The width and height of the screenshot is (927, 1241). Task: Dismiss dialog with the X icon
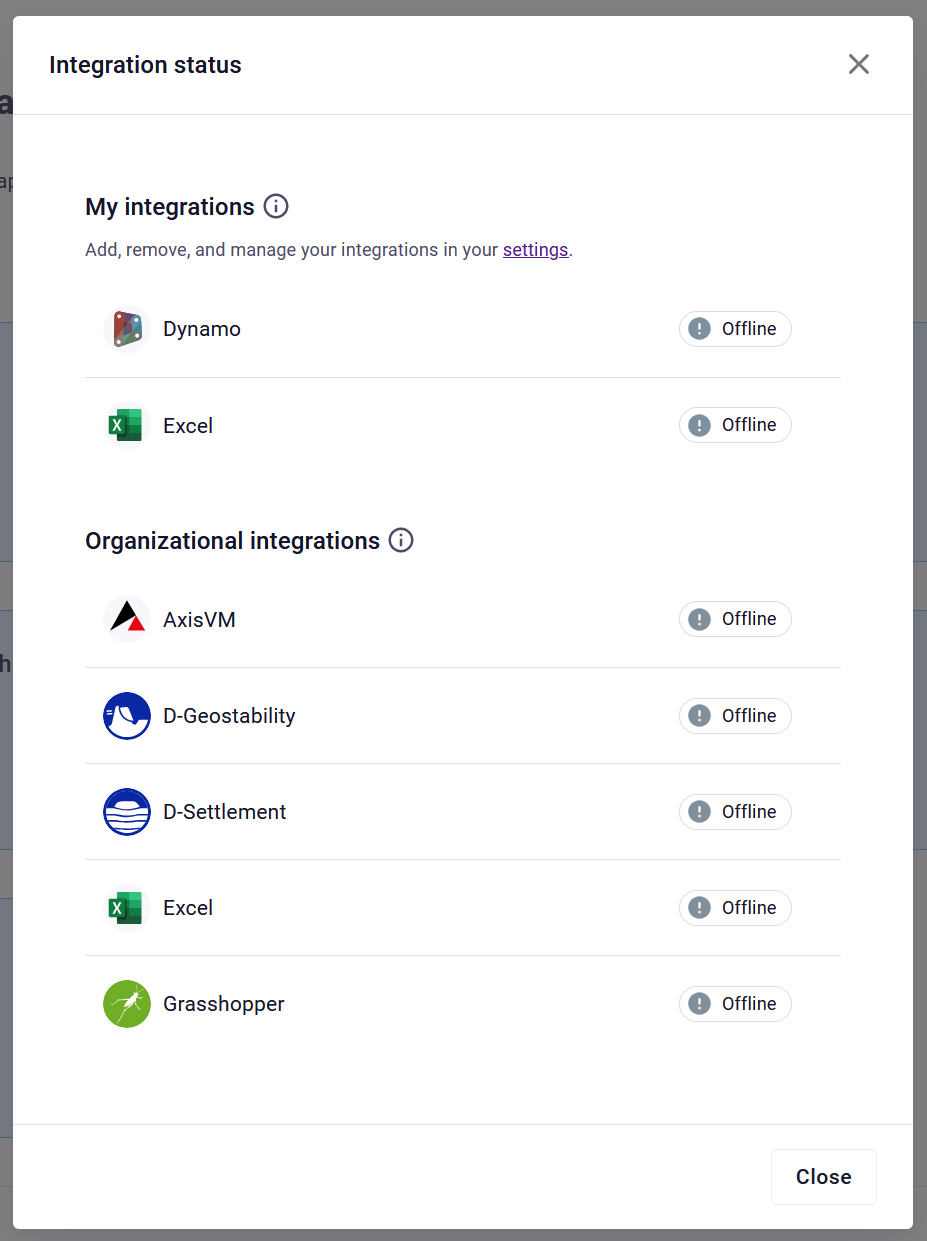[858, 65]
